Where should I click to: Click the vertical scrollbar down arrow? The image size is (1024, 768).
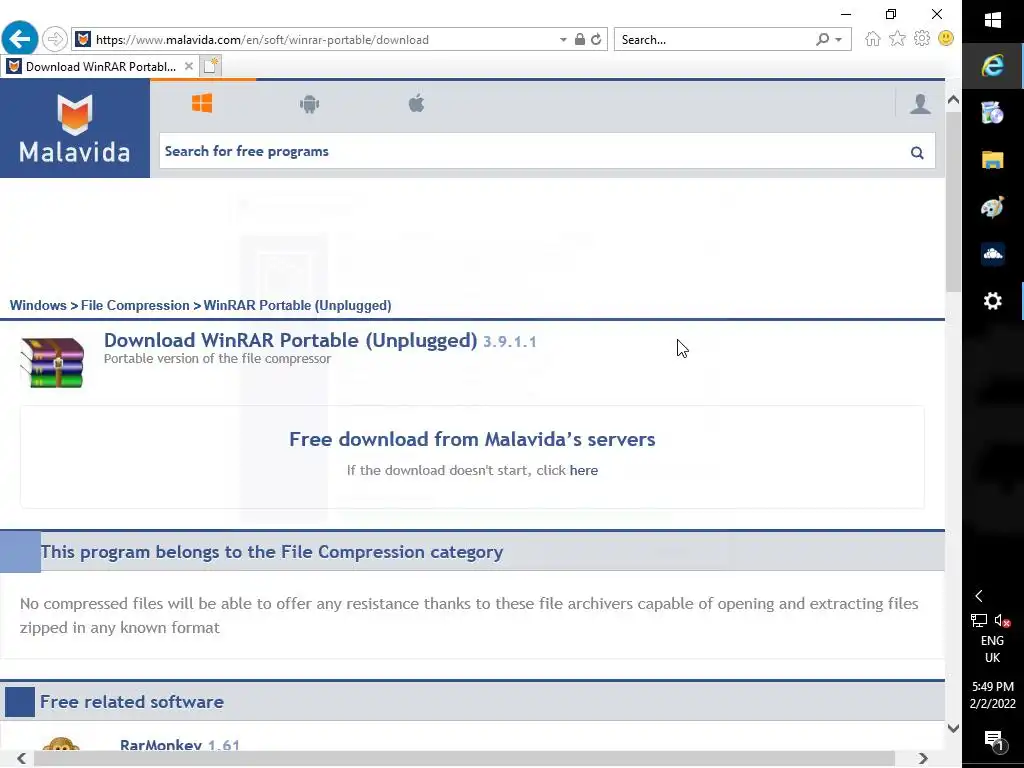953,728
